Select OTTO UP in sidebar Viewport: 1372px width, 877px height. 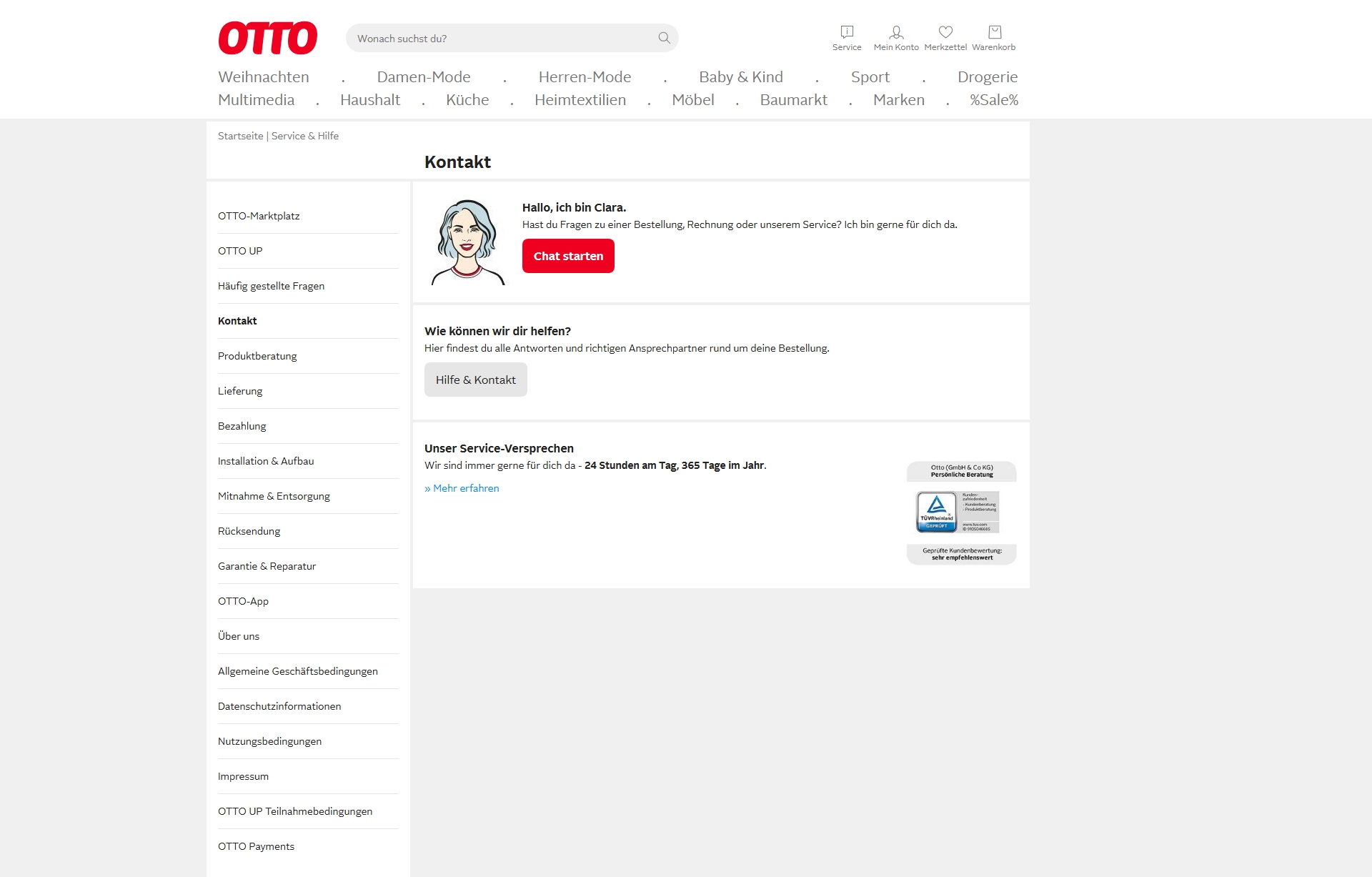(308, 251)
